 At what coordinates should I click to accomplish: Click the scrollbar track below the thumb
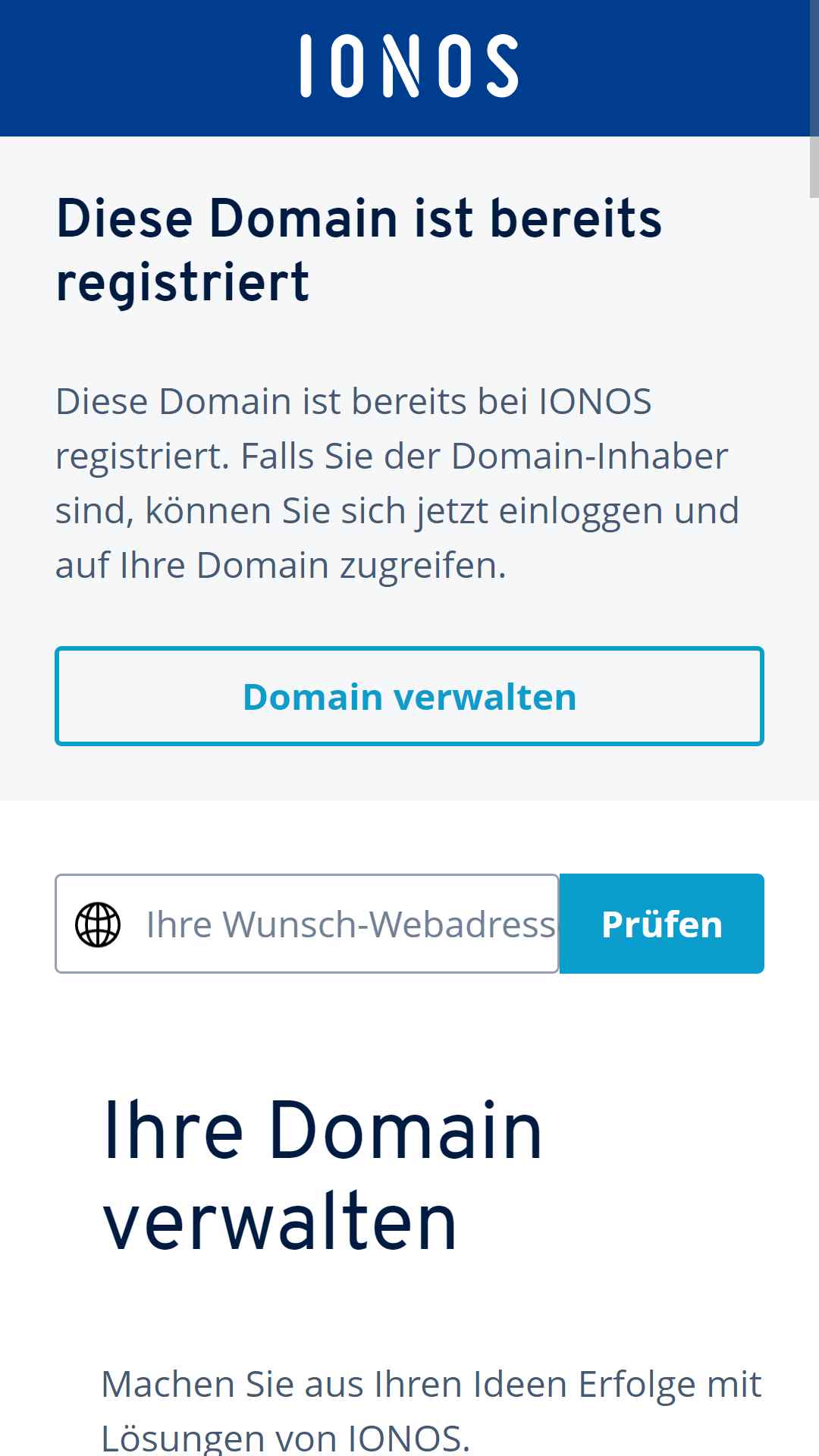(814, 827)
